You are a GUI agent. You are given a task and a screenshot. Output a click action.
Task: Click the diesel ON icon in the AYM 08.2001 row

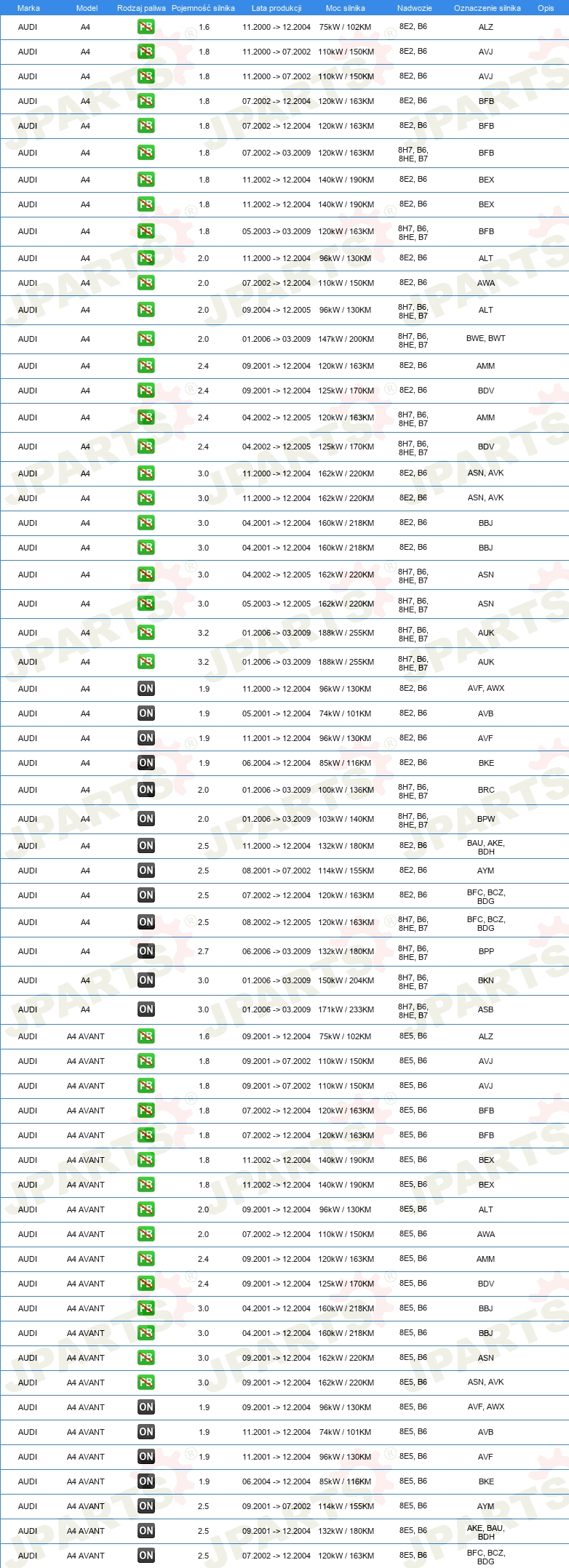(146, 871)
